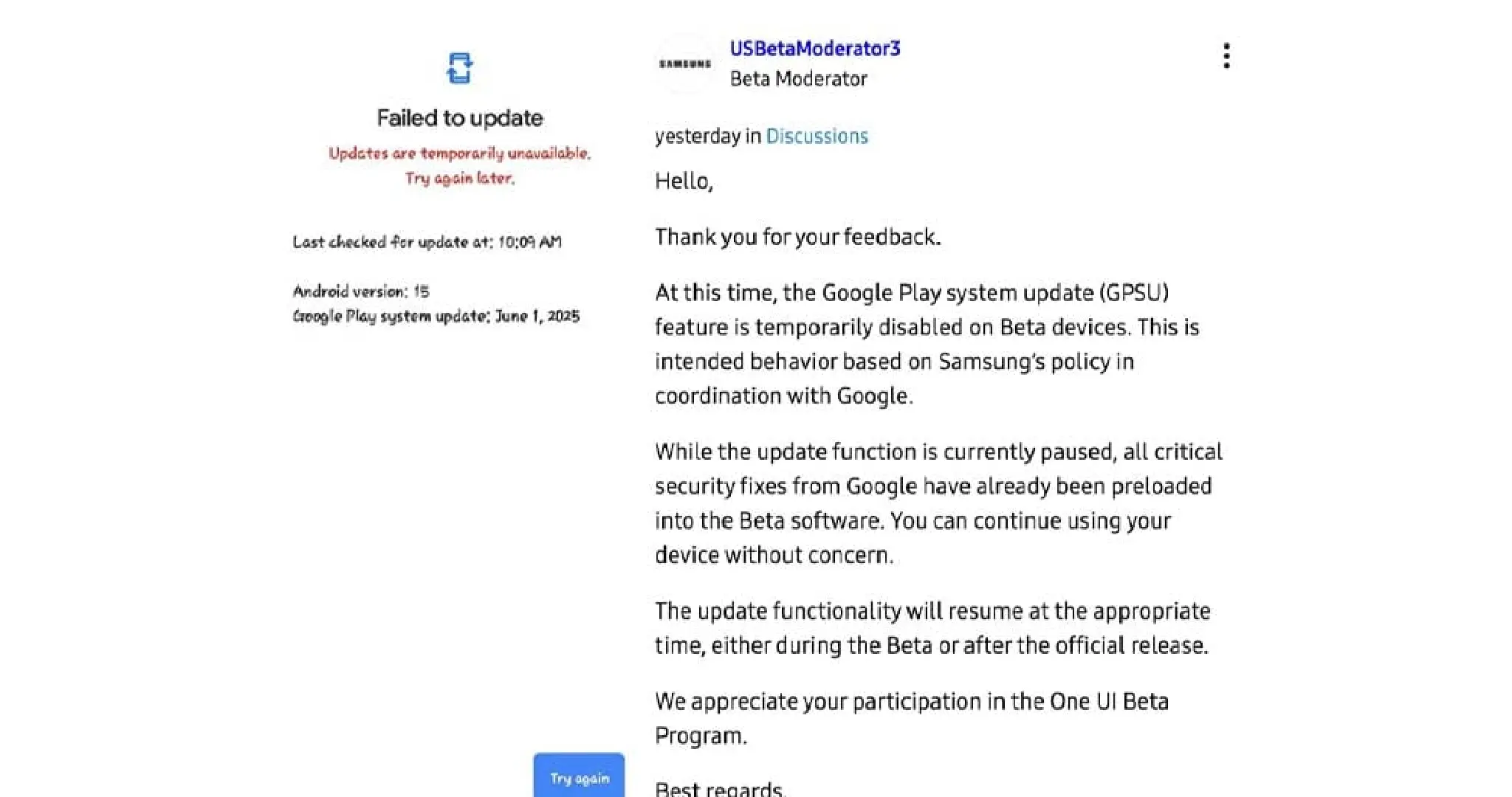Click the paragraph about preloaded security fixes

938,503
